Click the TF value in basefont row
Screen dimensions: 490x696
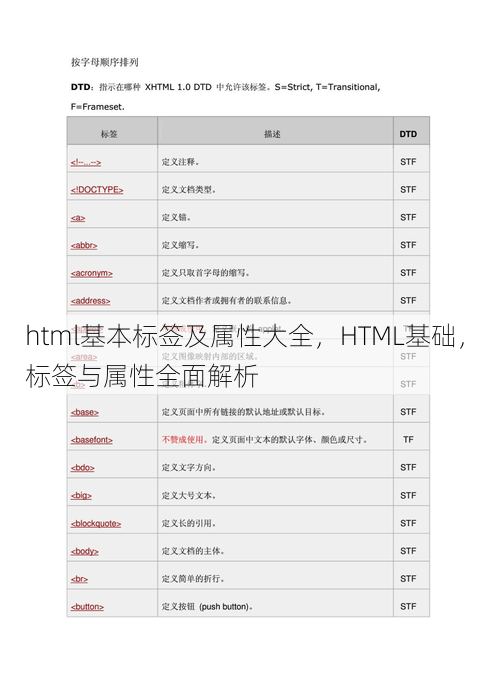[408, 439]
